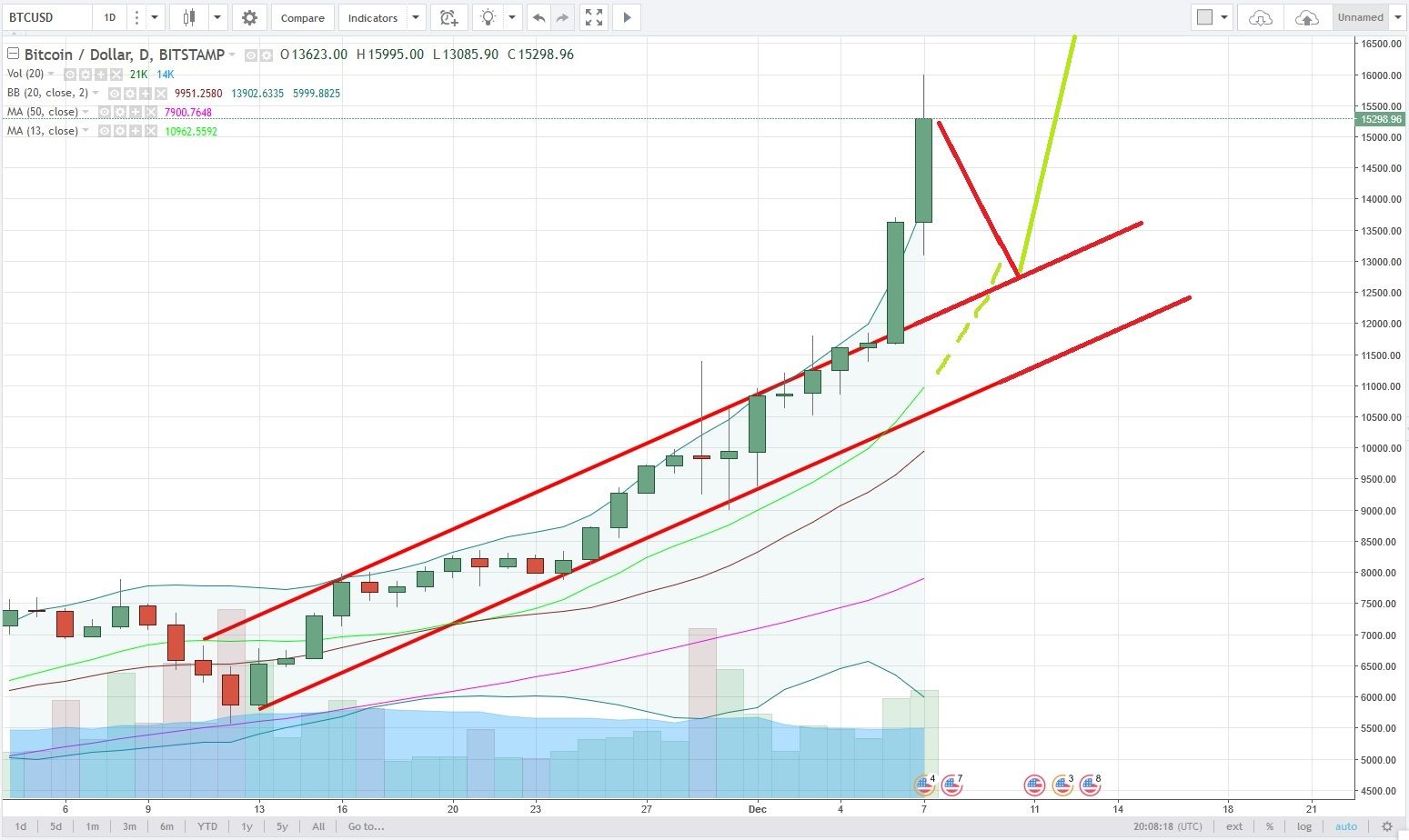This screenshot has width=1409, height=840.
Task: Open the Go to... date dialog
Action: (366, 826)
